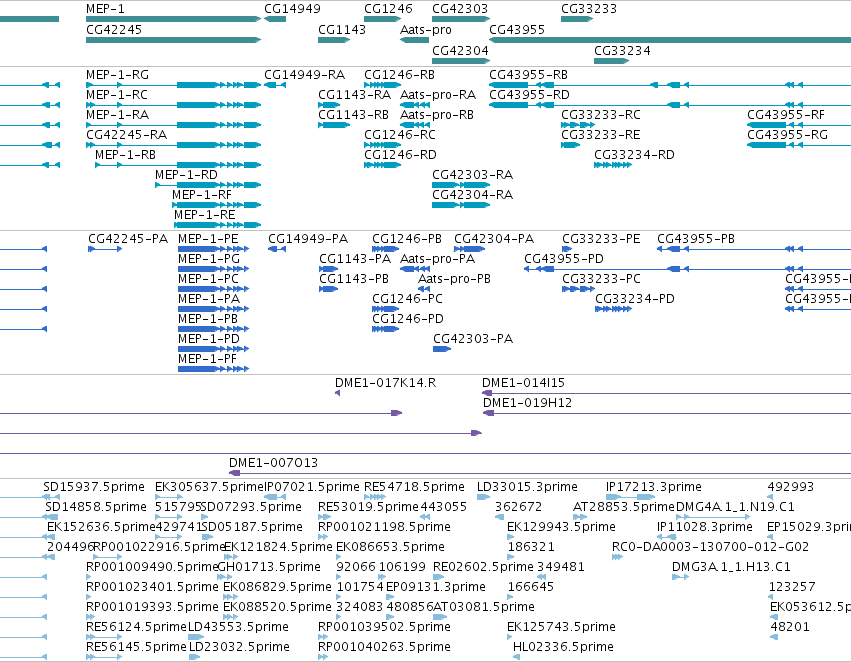Select protein MEP-1-PG
This screenshot has height=662, width=851.
[213, 269]
